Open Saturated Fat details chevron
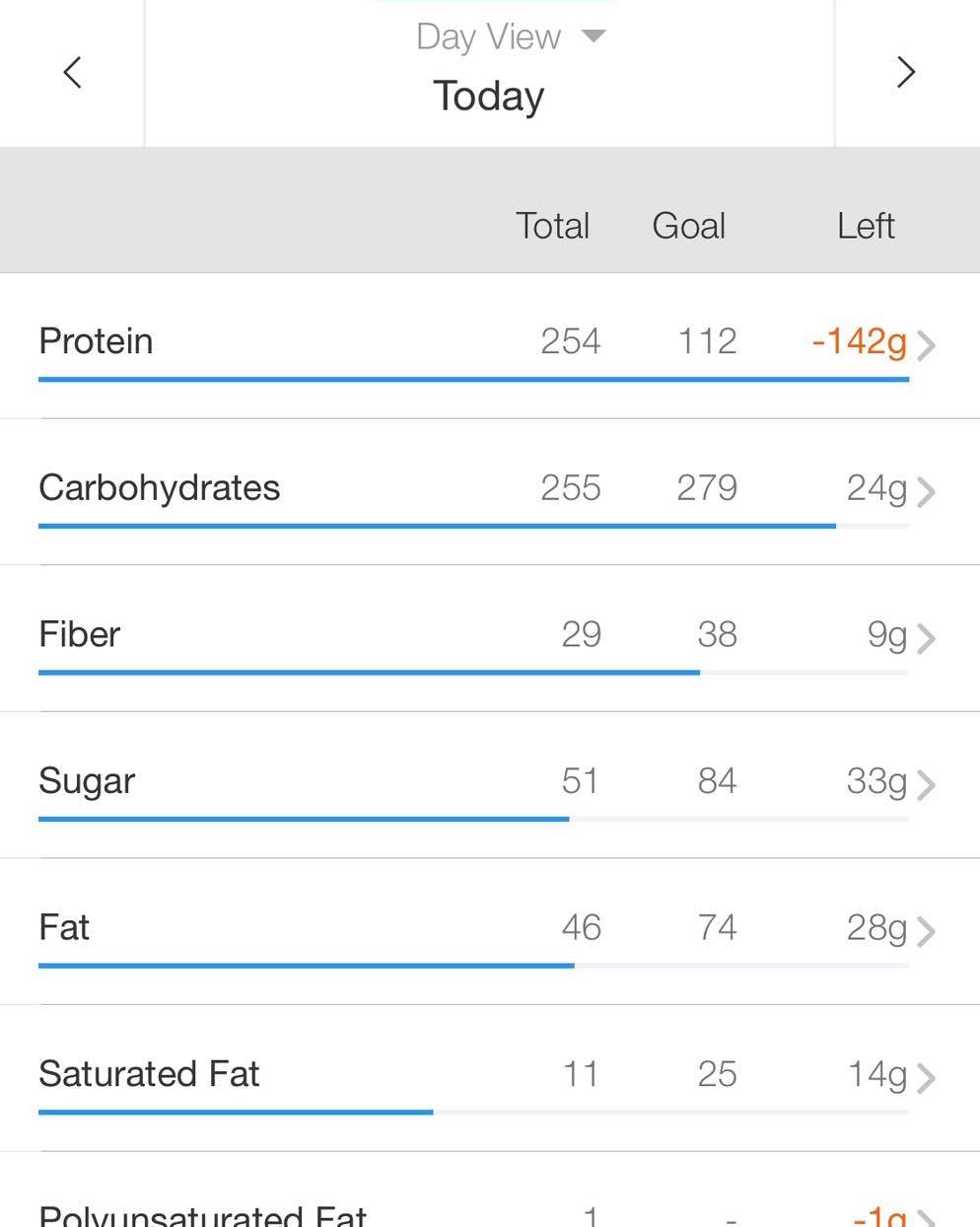This screenshot has height=1227, width=980. tap(926, 1077)
